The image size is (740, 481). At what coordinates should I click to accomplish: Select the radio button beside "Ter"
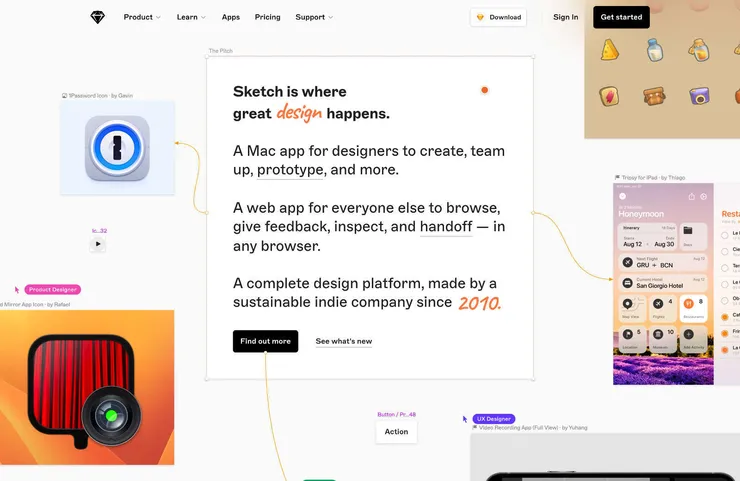(724, 268)
